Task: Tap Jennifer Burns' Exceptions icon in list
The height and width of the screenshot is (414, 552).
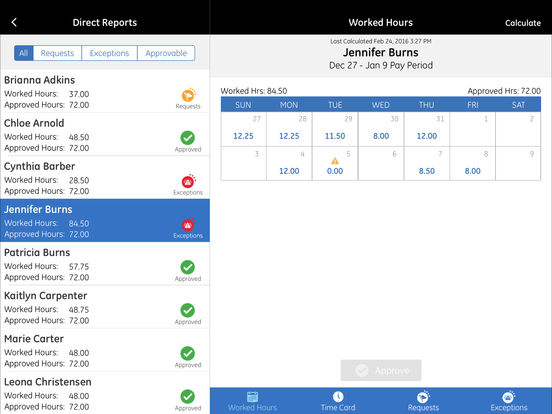Action: coord(188,224)
